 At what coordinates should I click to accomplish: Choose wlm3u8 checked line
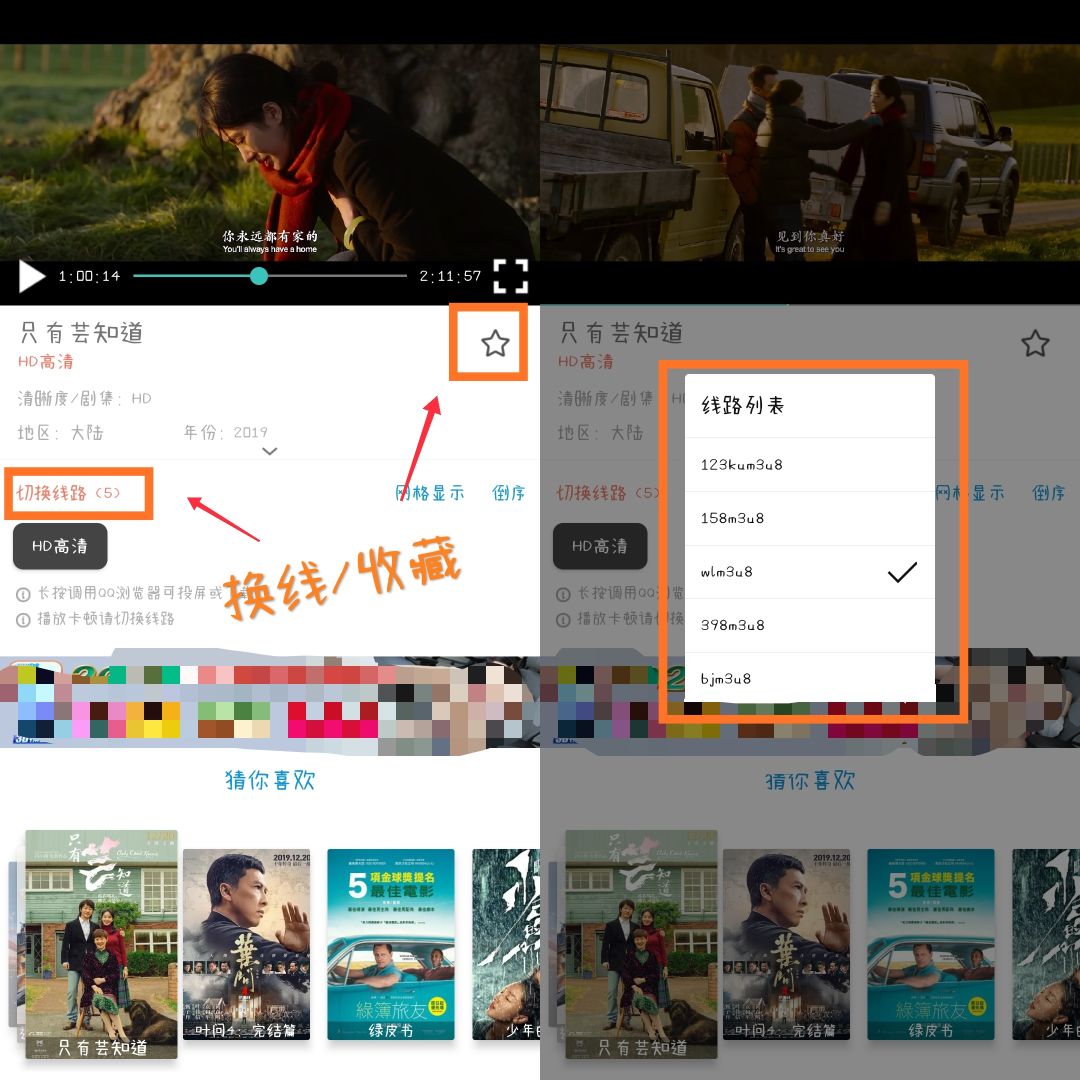(x=809, y=572)
